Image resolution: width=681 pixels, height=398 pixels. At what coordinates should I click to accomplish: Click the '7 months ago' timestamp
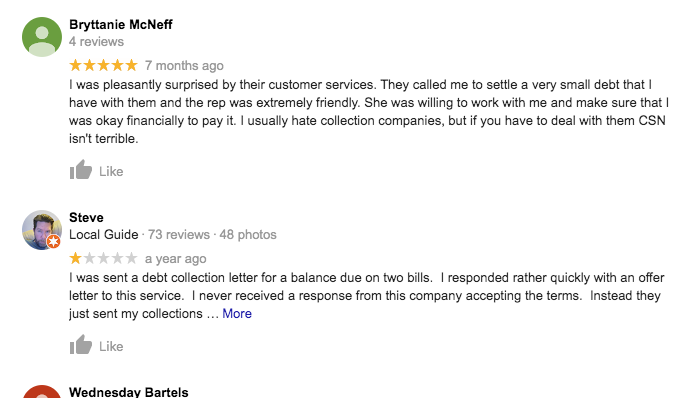(x=184, y=66)
